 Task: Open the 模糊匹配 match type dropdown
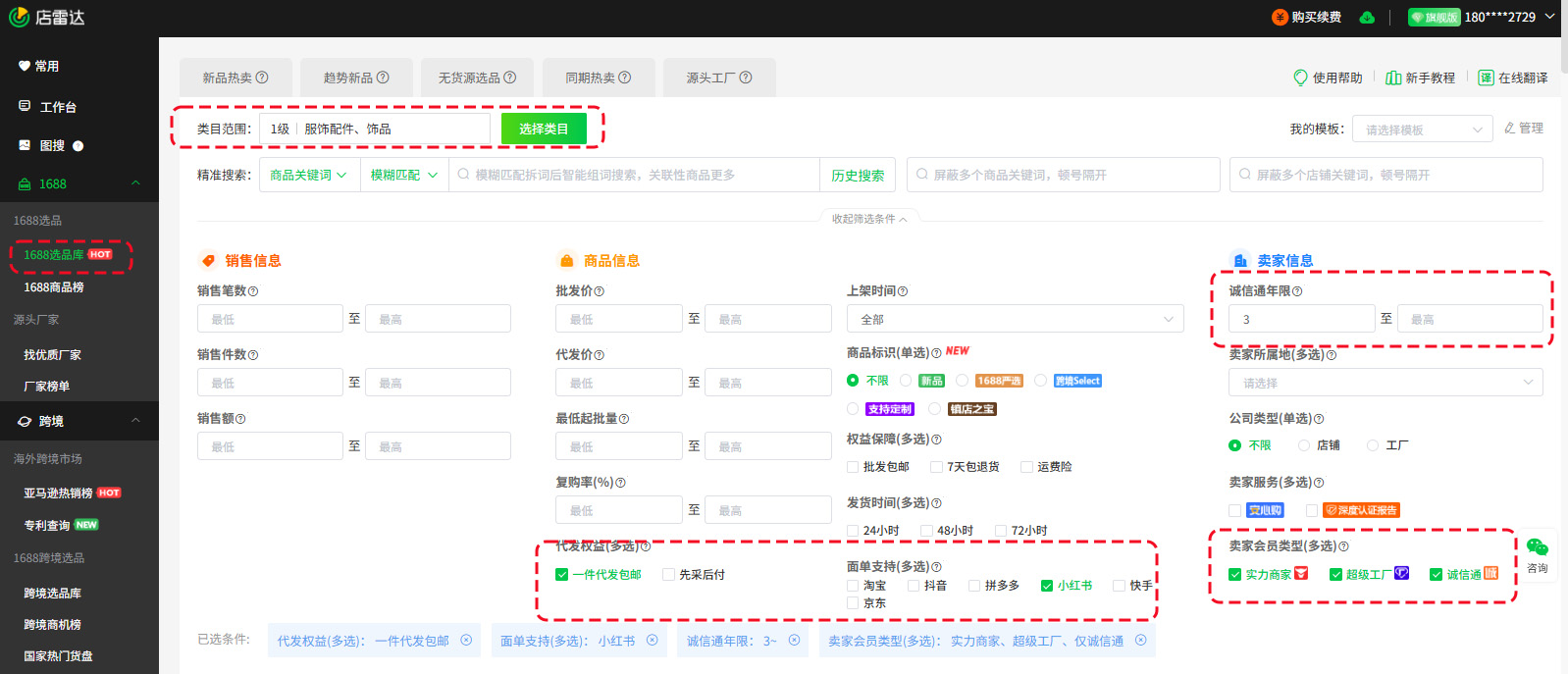(403, 175)
